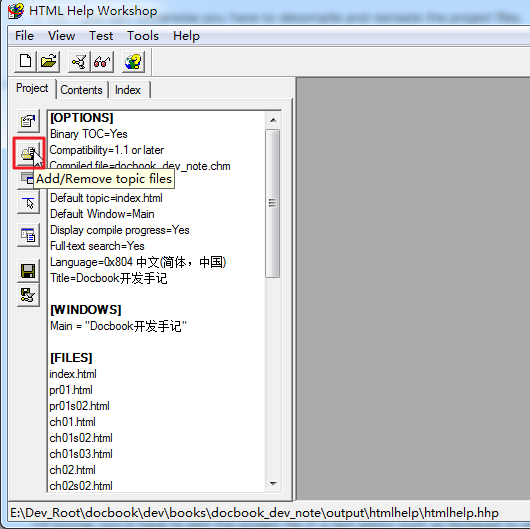Click the Open file toolbar icon
Screen dimensions: 530x529
coord(49,62)
